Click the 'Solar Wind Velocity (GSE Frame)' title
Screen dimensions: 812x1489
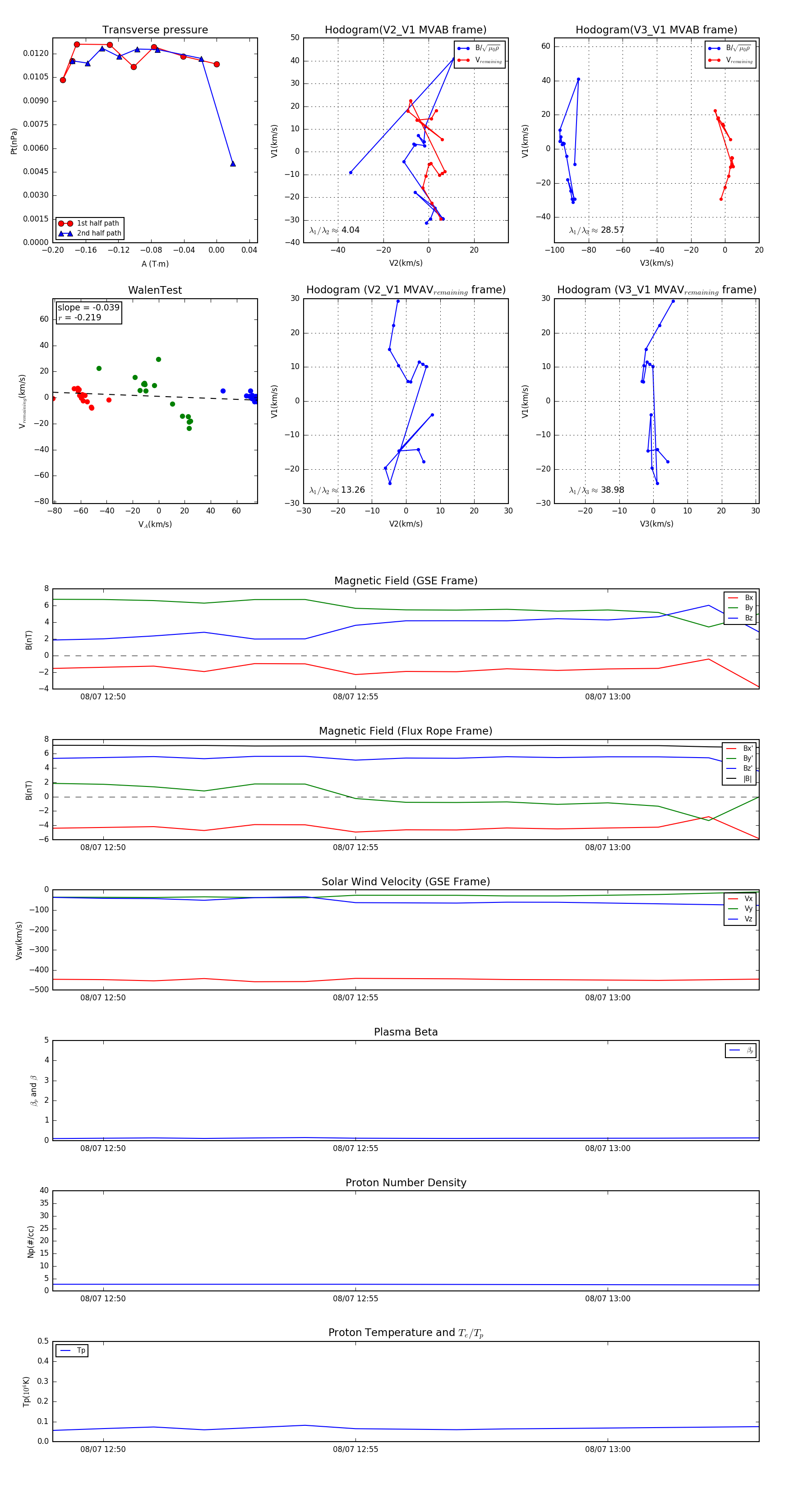tap(406, 882)
